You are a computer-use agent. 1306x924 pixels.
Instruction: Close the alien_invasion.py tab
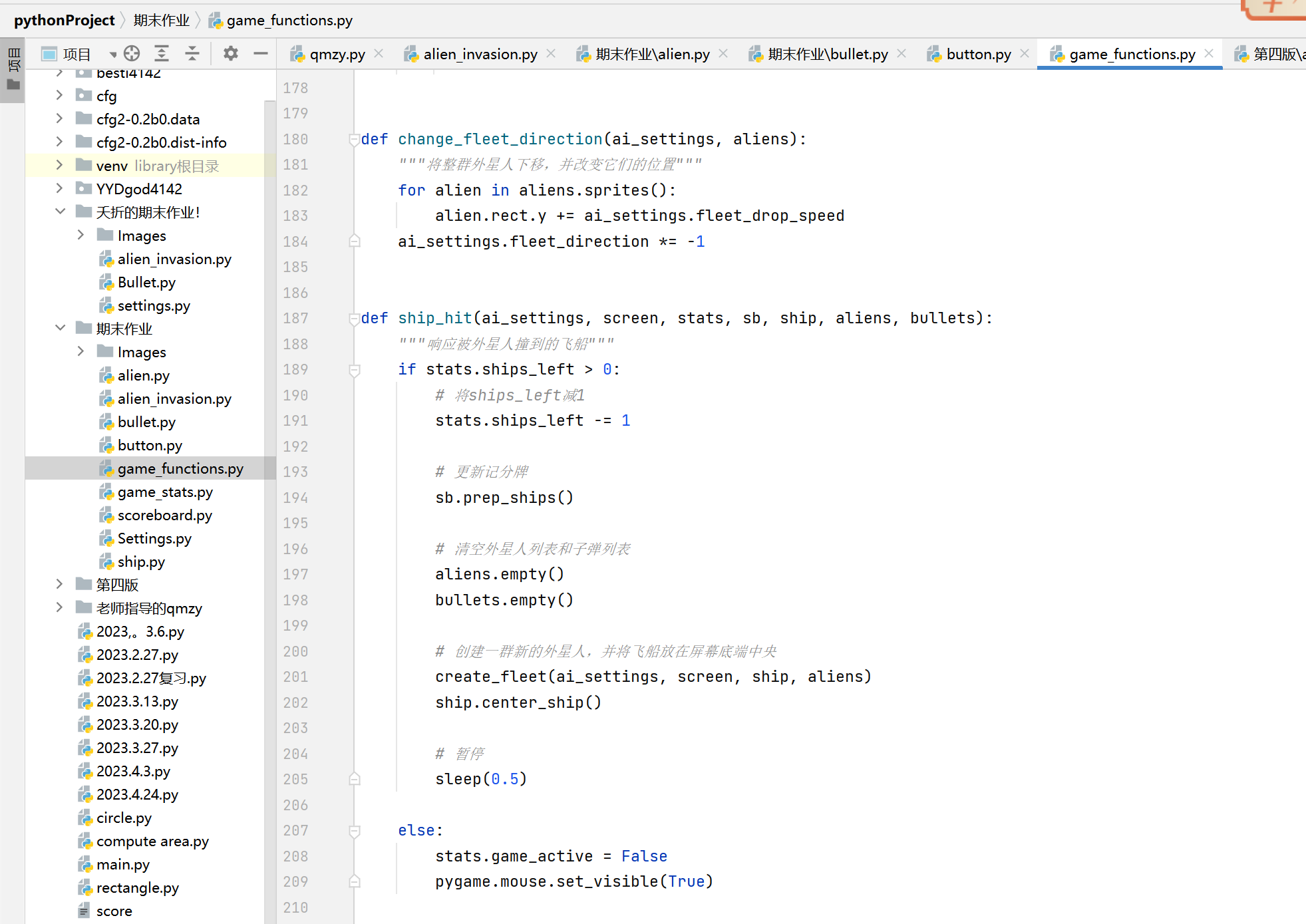551,53
